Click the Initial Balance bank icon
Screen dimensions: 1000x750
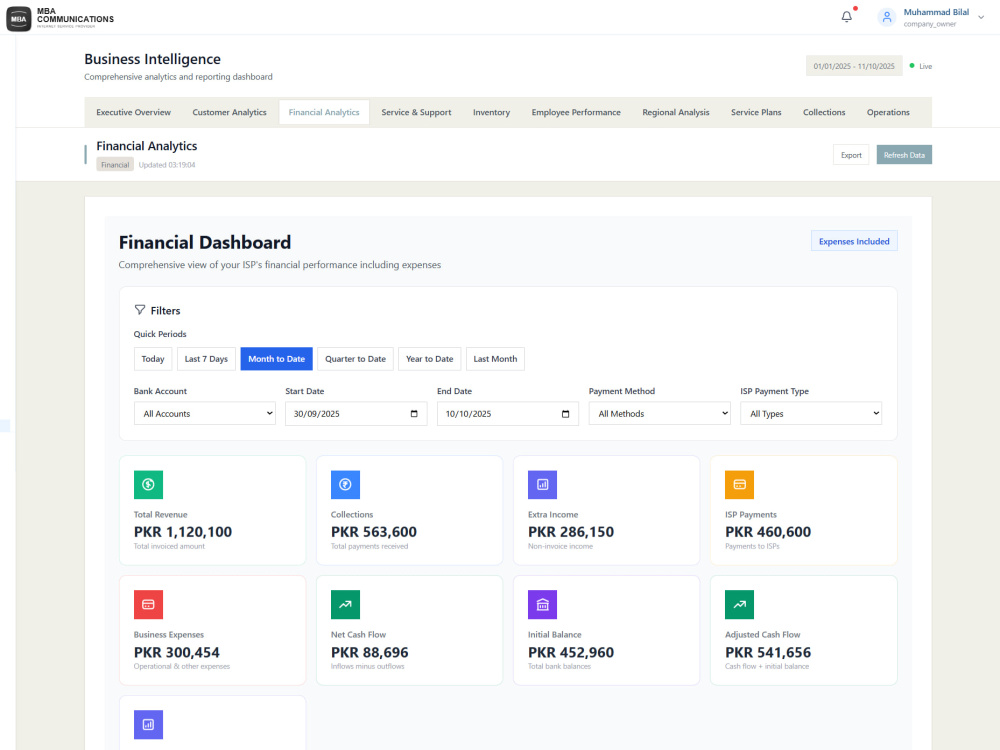542,605
